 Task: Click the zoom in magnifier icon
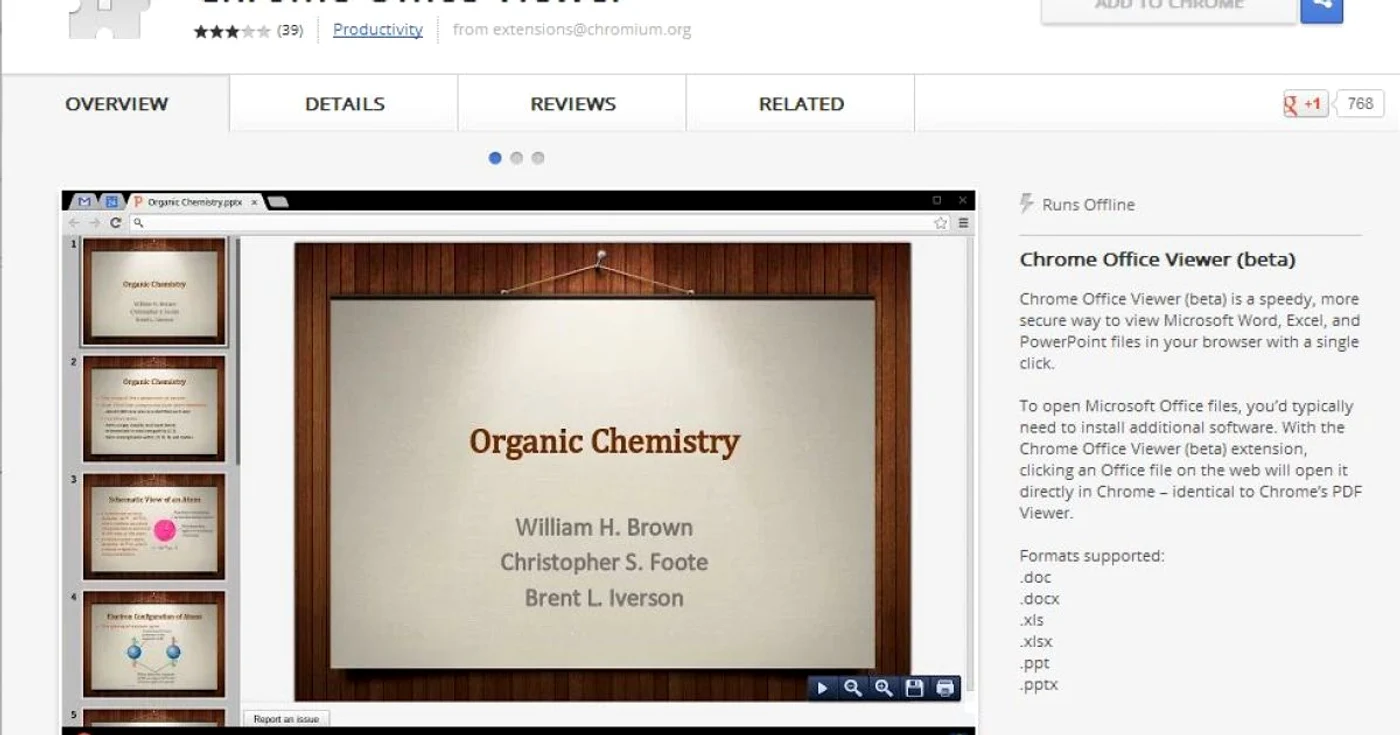point(883,688)
